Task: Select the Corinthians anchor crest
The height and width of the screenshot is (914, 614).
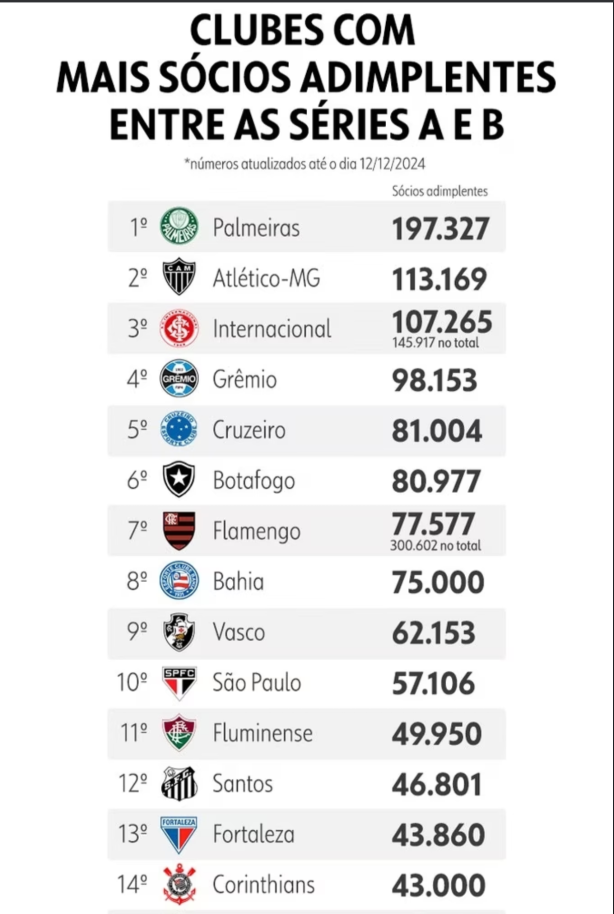Action: click(179, 884)
